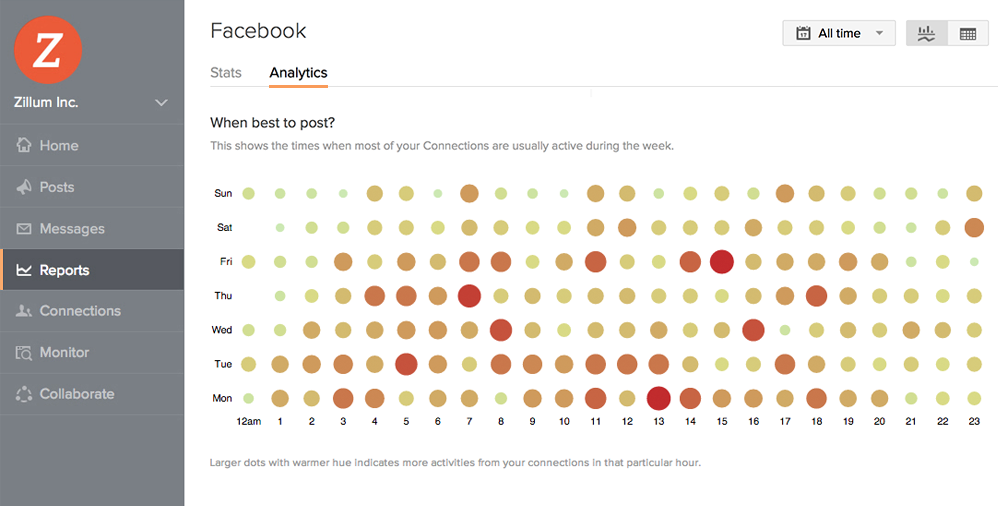Open the Stats tab
The image size is (998, 506).
(226, 73)
